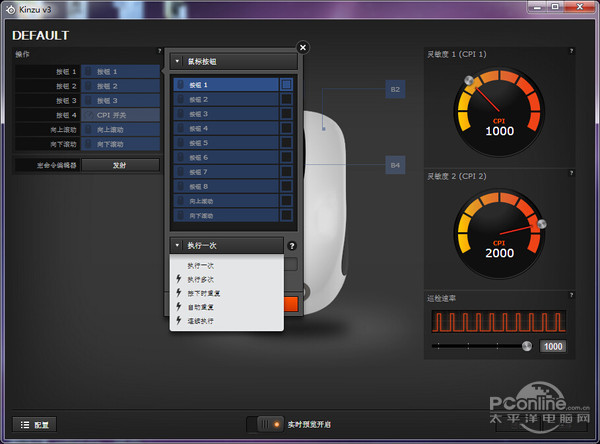
Task: Open help for the 操作 panel
Action: pos(160,51)
